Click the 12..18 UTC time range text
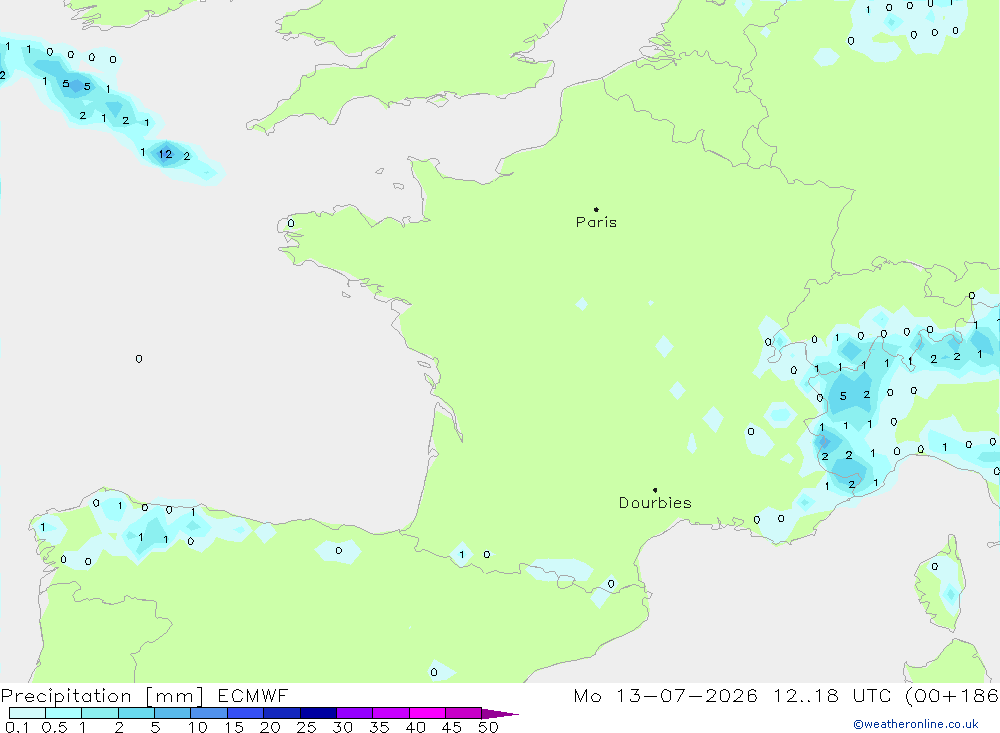 click(x=832, y=695)
